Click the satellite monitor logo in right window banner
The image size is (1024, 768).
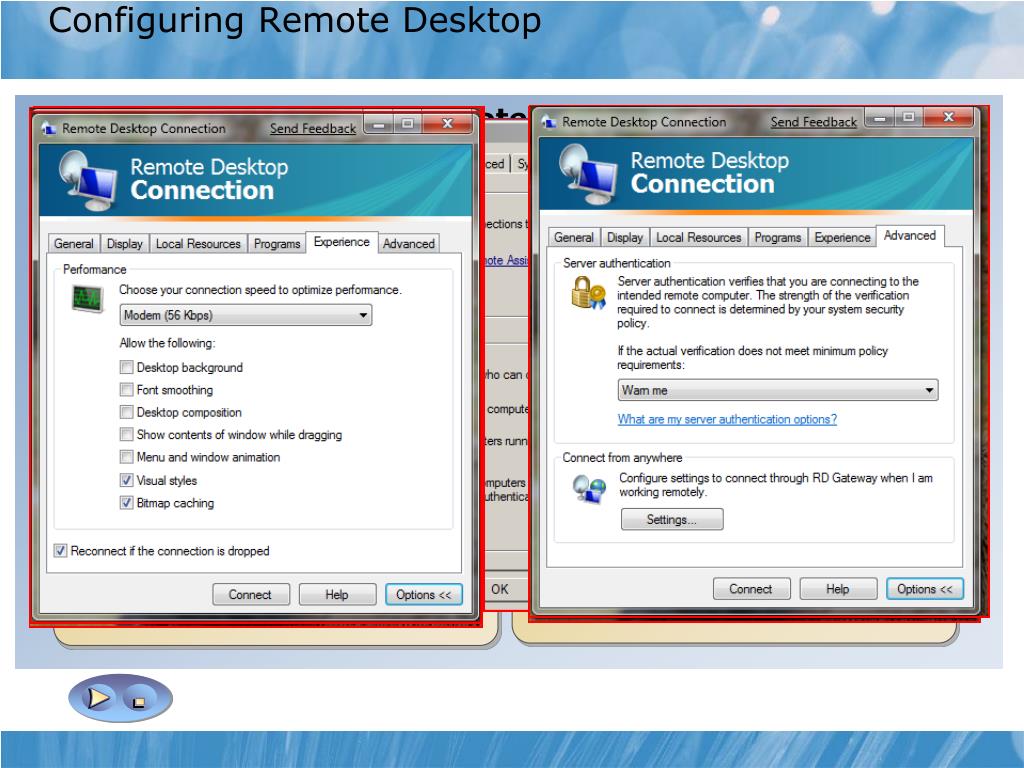(x=588, y=174)
